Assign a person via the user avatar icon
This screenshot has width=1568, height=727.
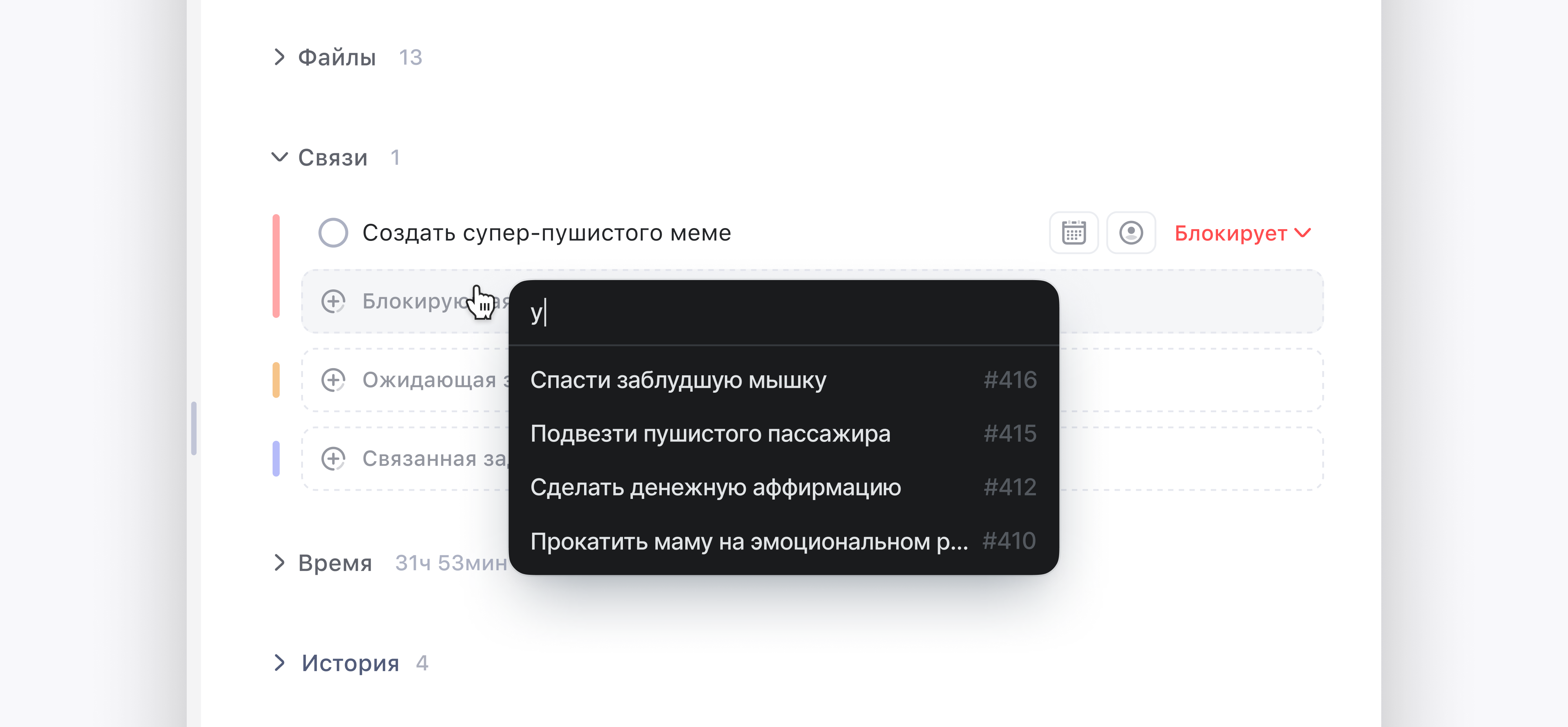click(1131, 233)
